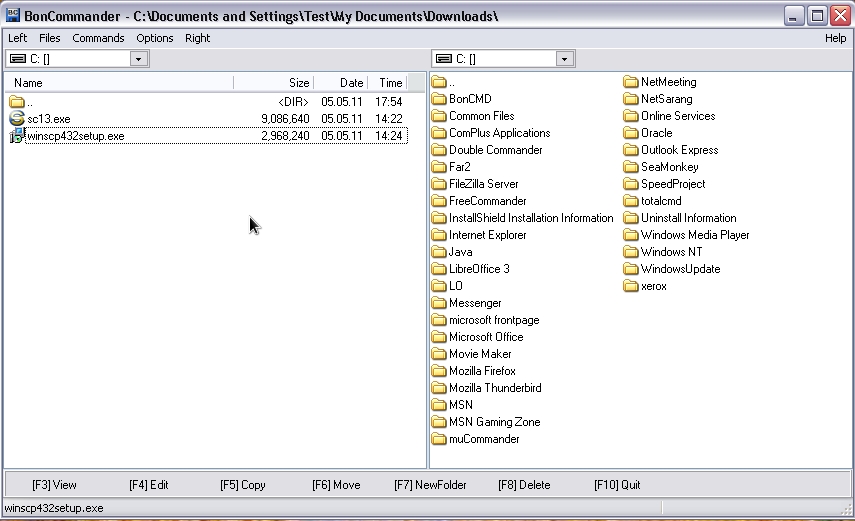Select the InstallShield Installation Information folder name
The height and width of the screenshot is (521, 855).
531,218
